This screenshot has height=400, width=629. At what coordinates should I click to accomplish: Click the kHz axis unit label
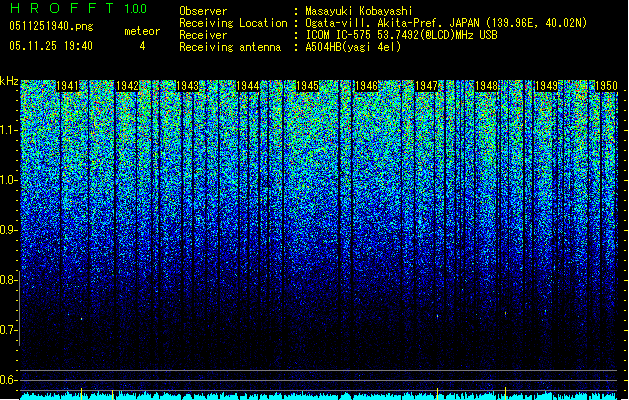click(9, 81)
